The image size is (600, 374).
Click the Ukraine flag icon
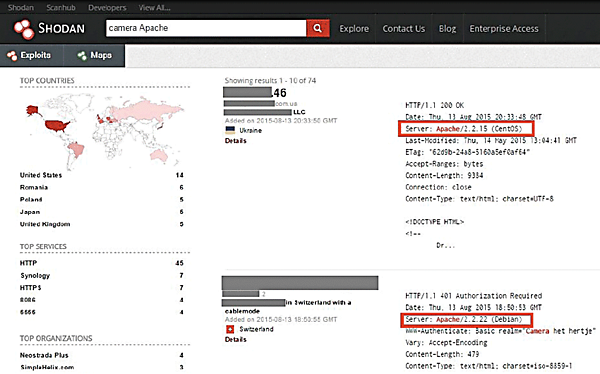(230, 130)
